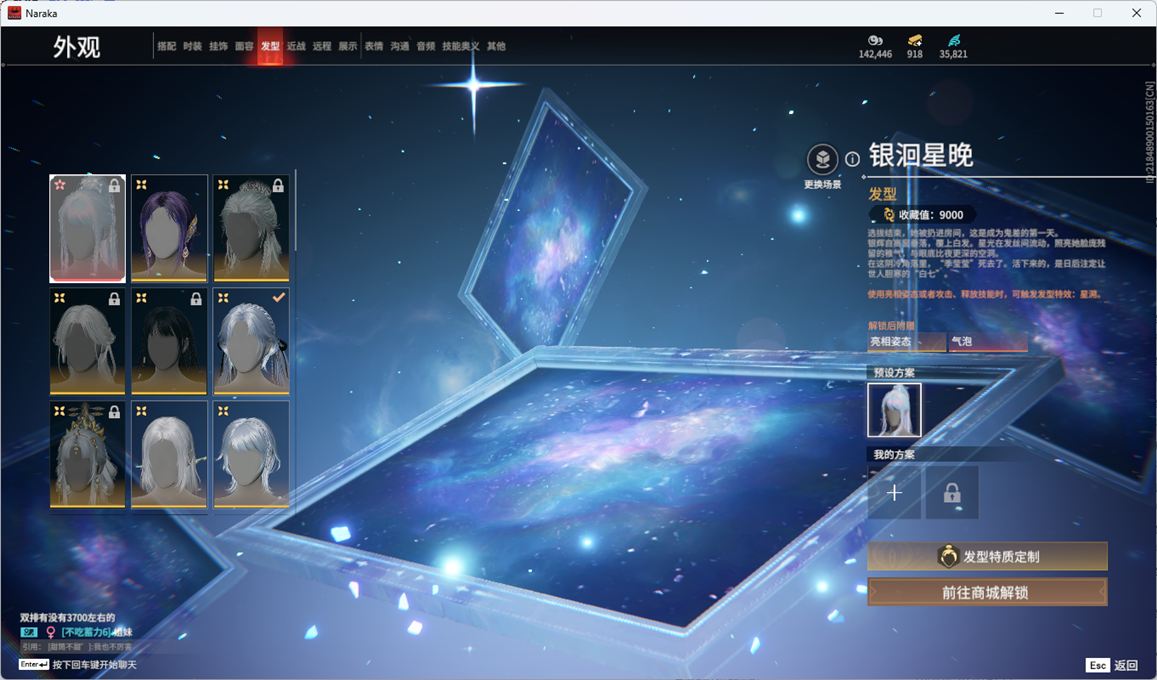The width and height of the screenshot is (1157, 680).
Task: Open the 挂饰 tab
Action: point(218,46)
